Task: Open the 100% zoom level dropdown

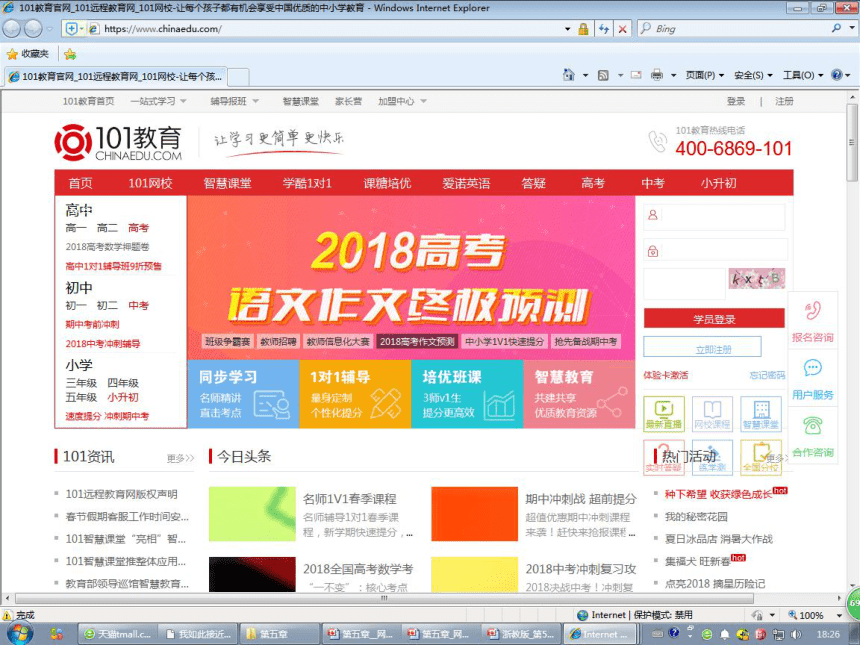Action: click(x=839, y=615)
